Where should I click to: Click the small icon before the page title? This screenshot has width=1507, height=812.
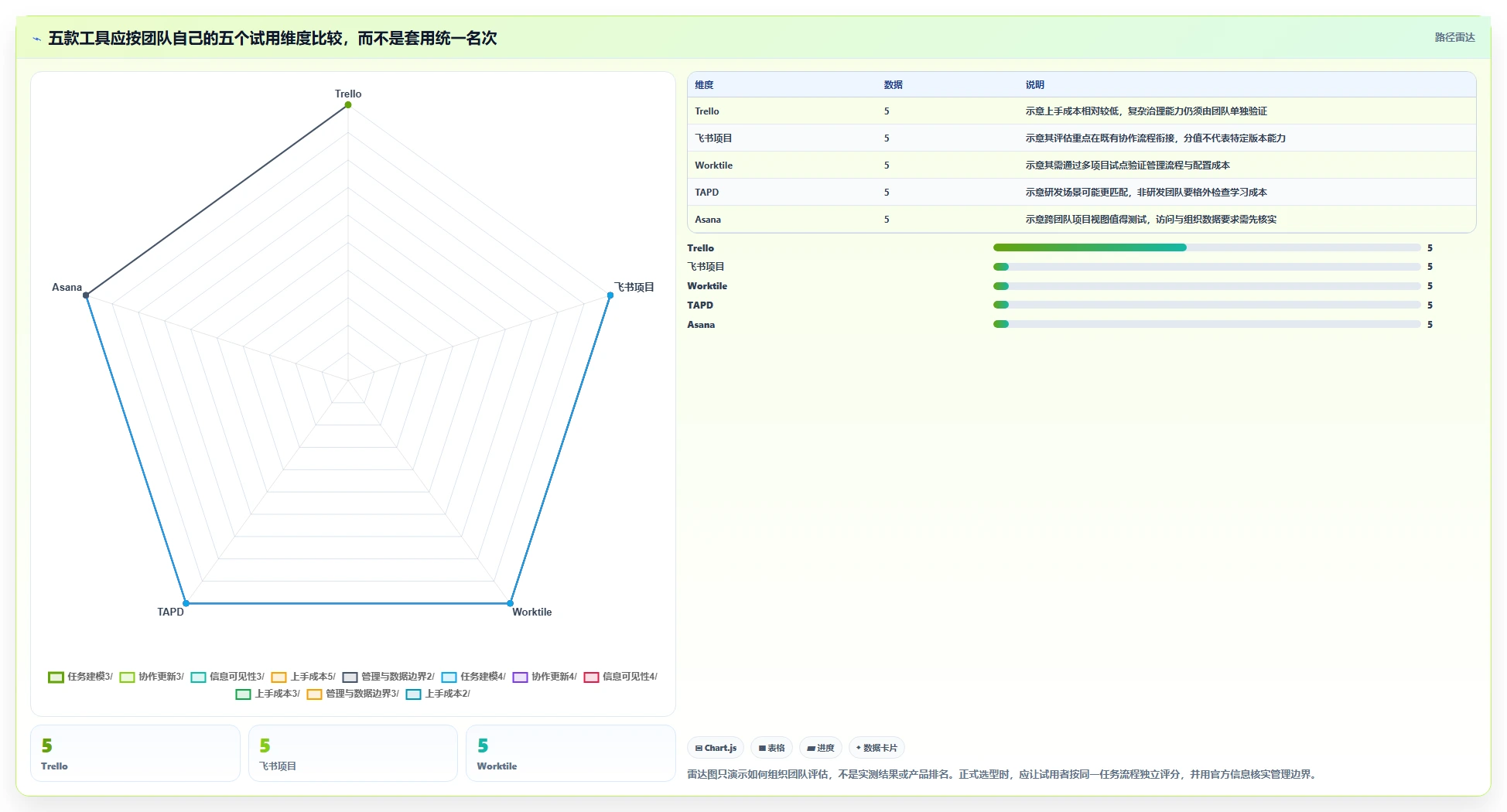pyautogui.click(x=36, y=39)
